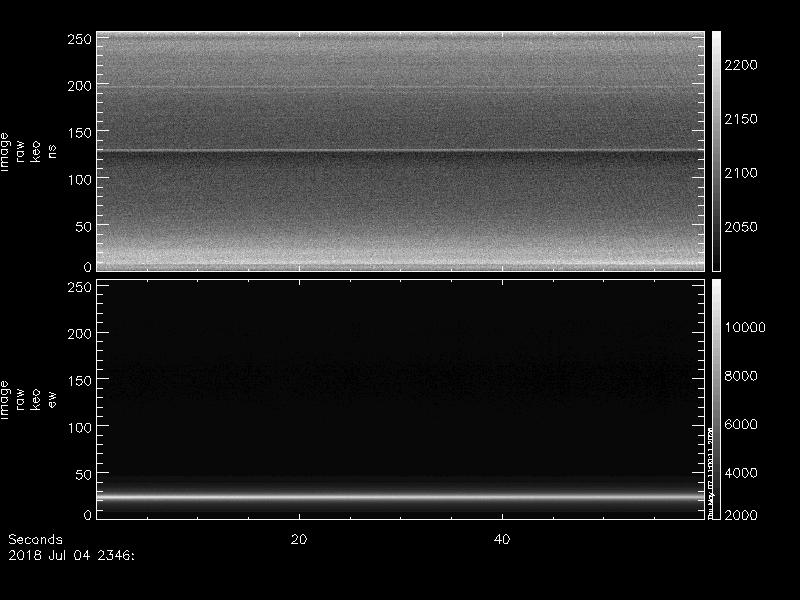Click the x-axis tick label '40'

point(502,539)
